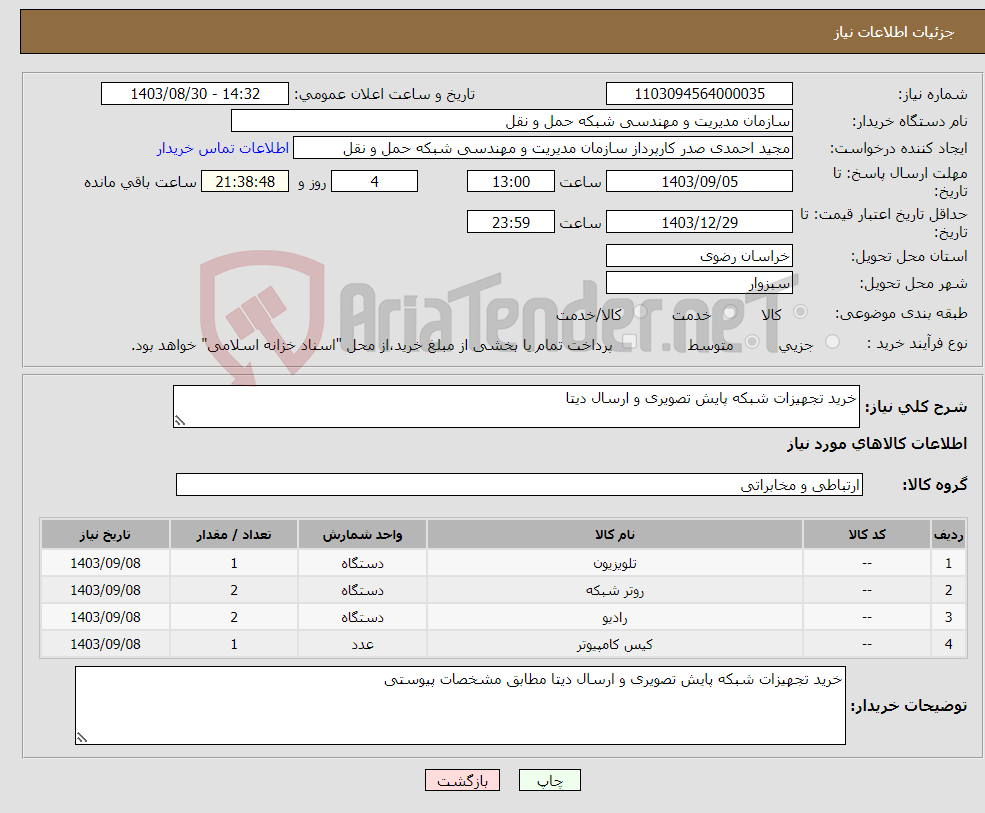Click the delivery city field سبزوار
The height and width of the screenshot is (813, 985).
(699, 283)
